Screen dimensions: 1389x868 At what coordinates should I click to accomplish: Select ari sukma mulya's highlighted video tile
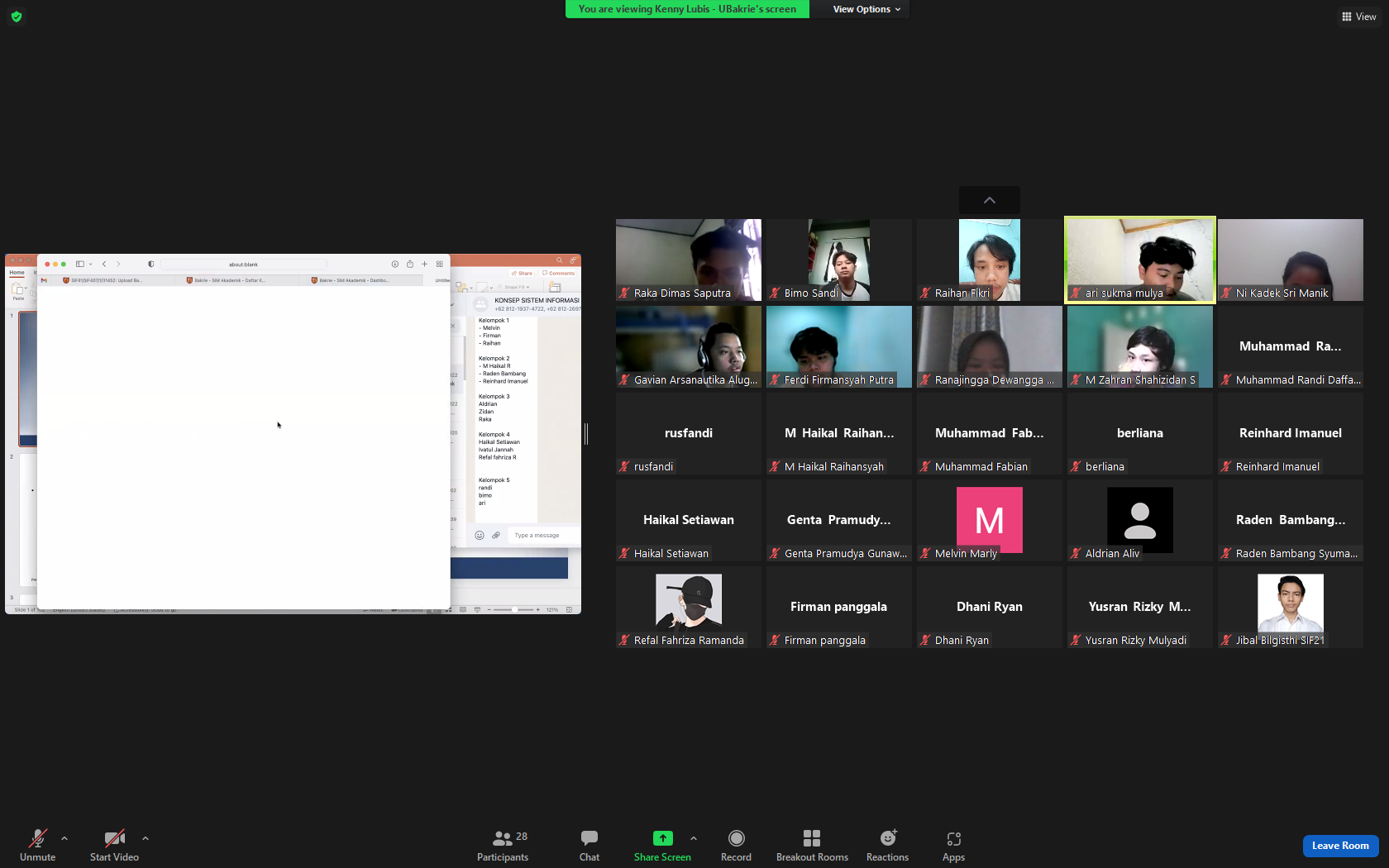click(x=1140, y=260)
